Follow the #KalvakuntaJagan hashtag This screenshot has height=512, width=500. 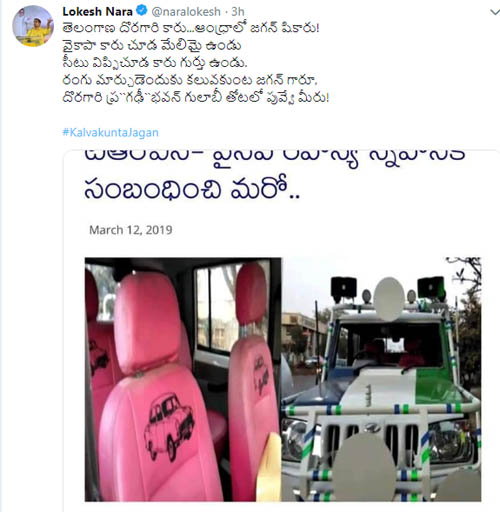(x=110, y=132)
